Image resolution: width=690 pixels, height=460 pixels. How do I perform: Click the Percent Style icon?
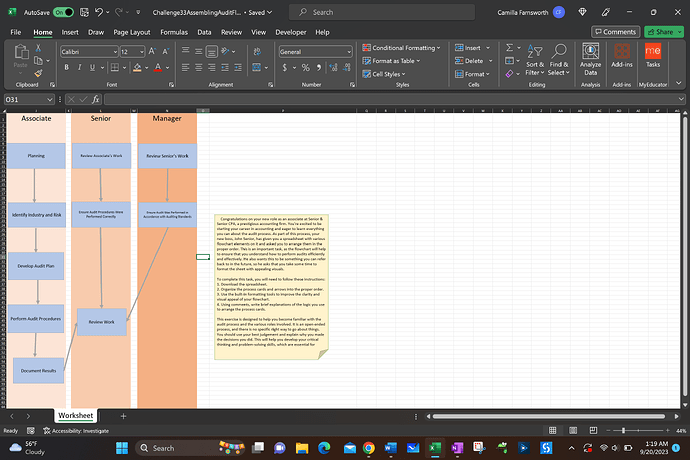[305, 67]
